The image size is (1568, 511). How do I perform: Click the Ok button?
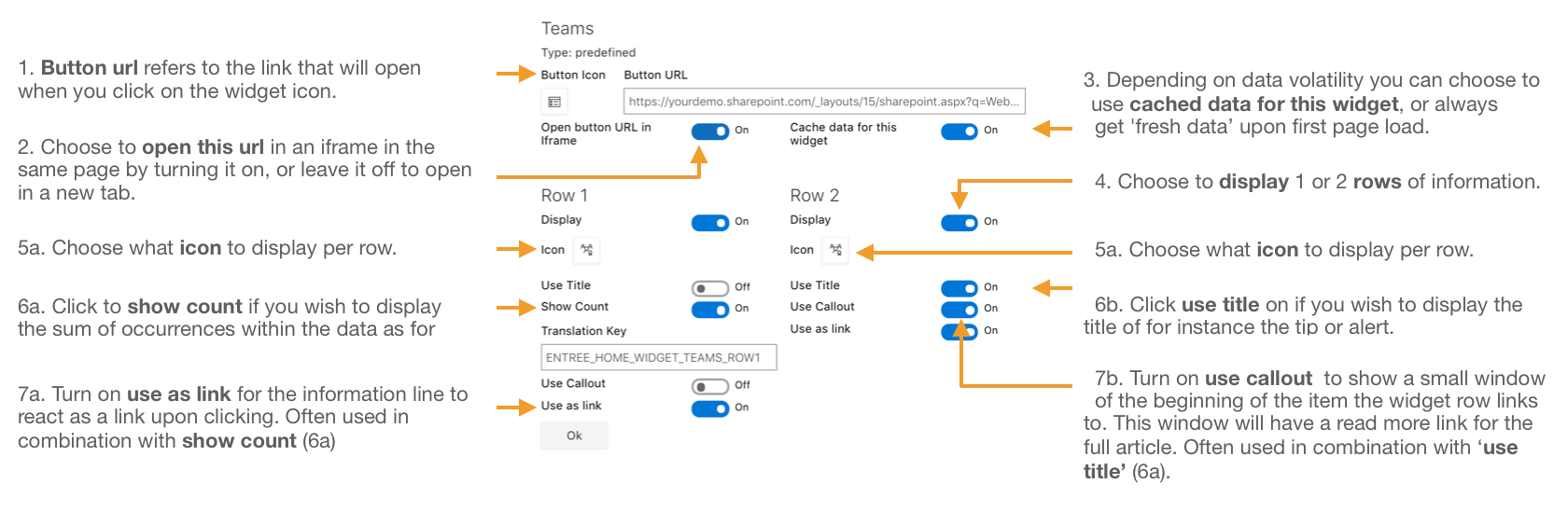(x=575, y=435)
